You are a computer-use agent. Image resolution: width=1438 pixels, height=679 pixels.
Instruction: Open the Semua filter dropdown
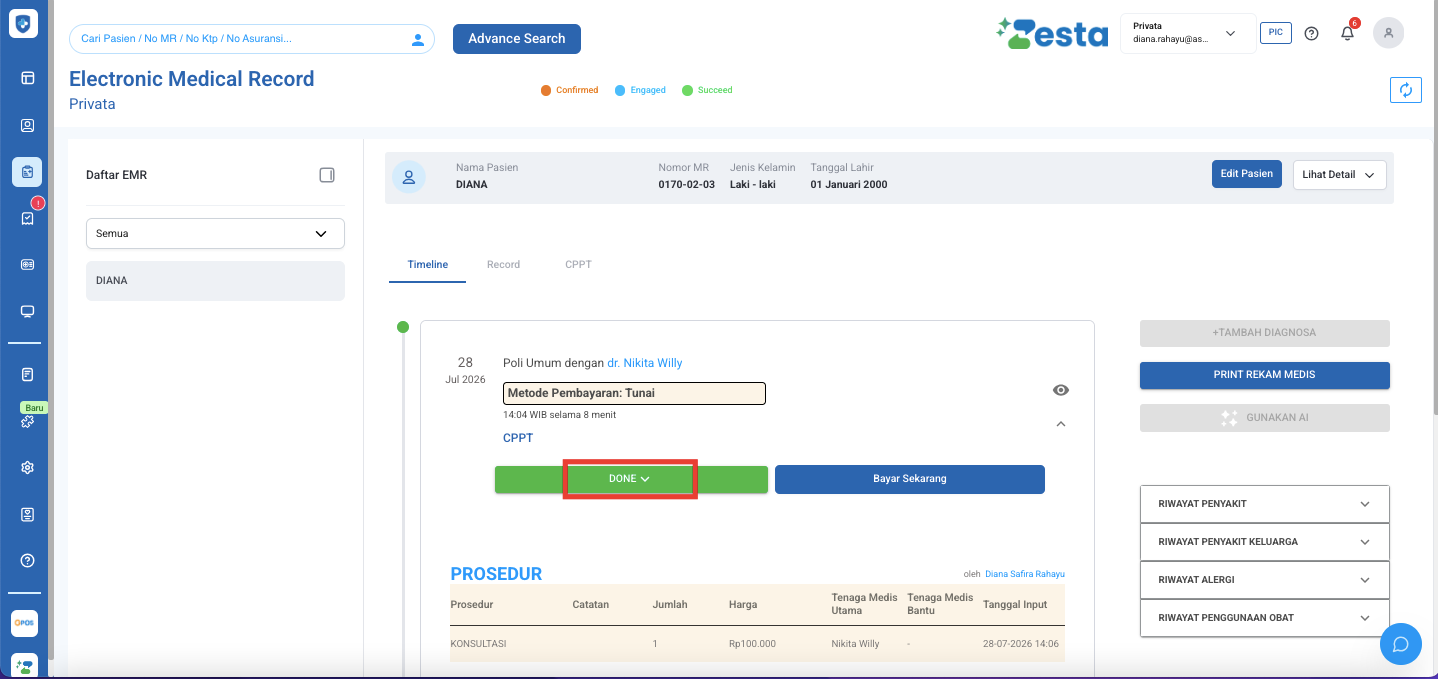215,233
